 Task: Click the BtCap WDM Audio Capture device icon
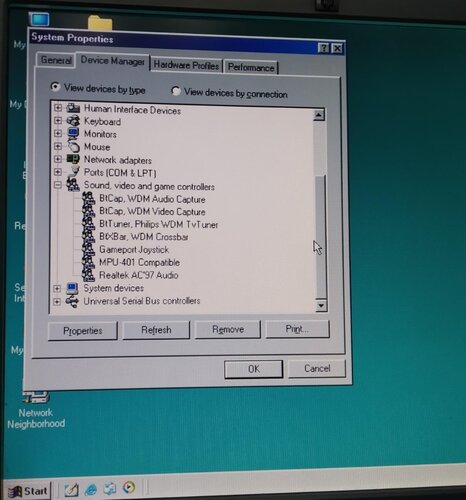coord(88,199)
